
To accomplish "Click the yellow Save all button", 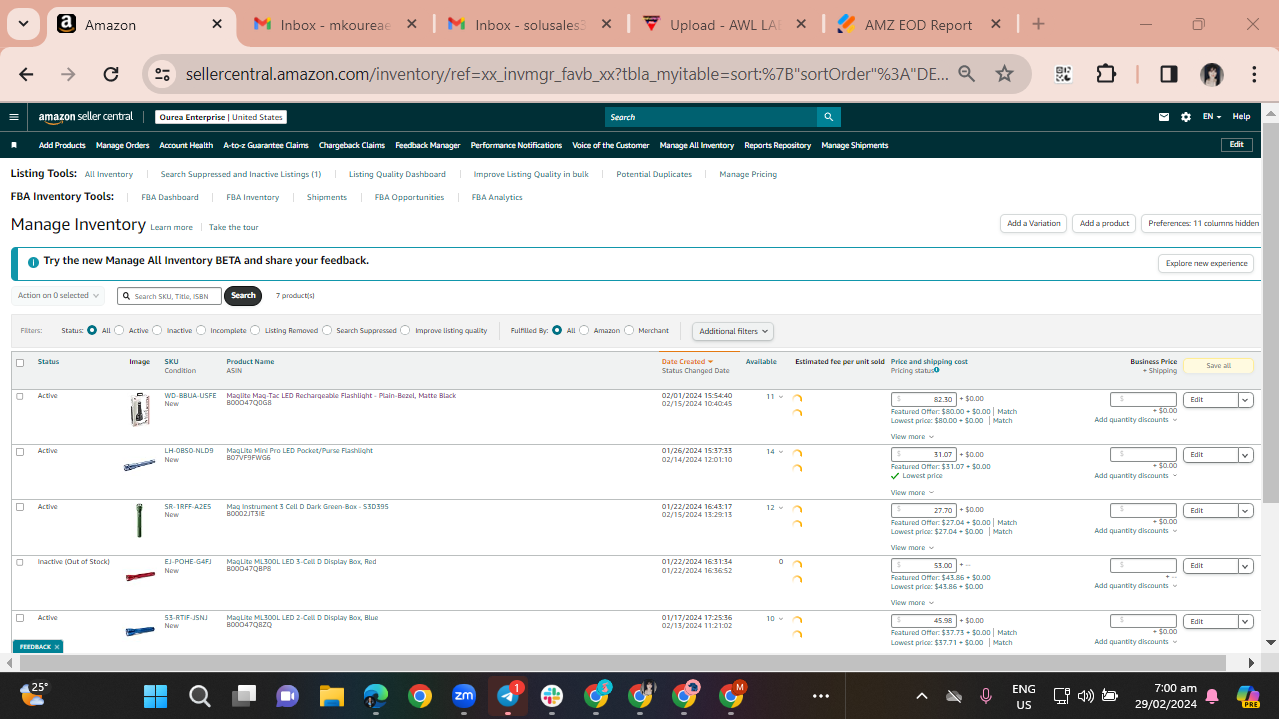I will tap(1218, 366).
